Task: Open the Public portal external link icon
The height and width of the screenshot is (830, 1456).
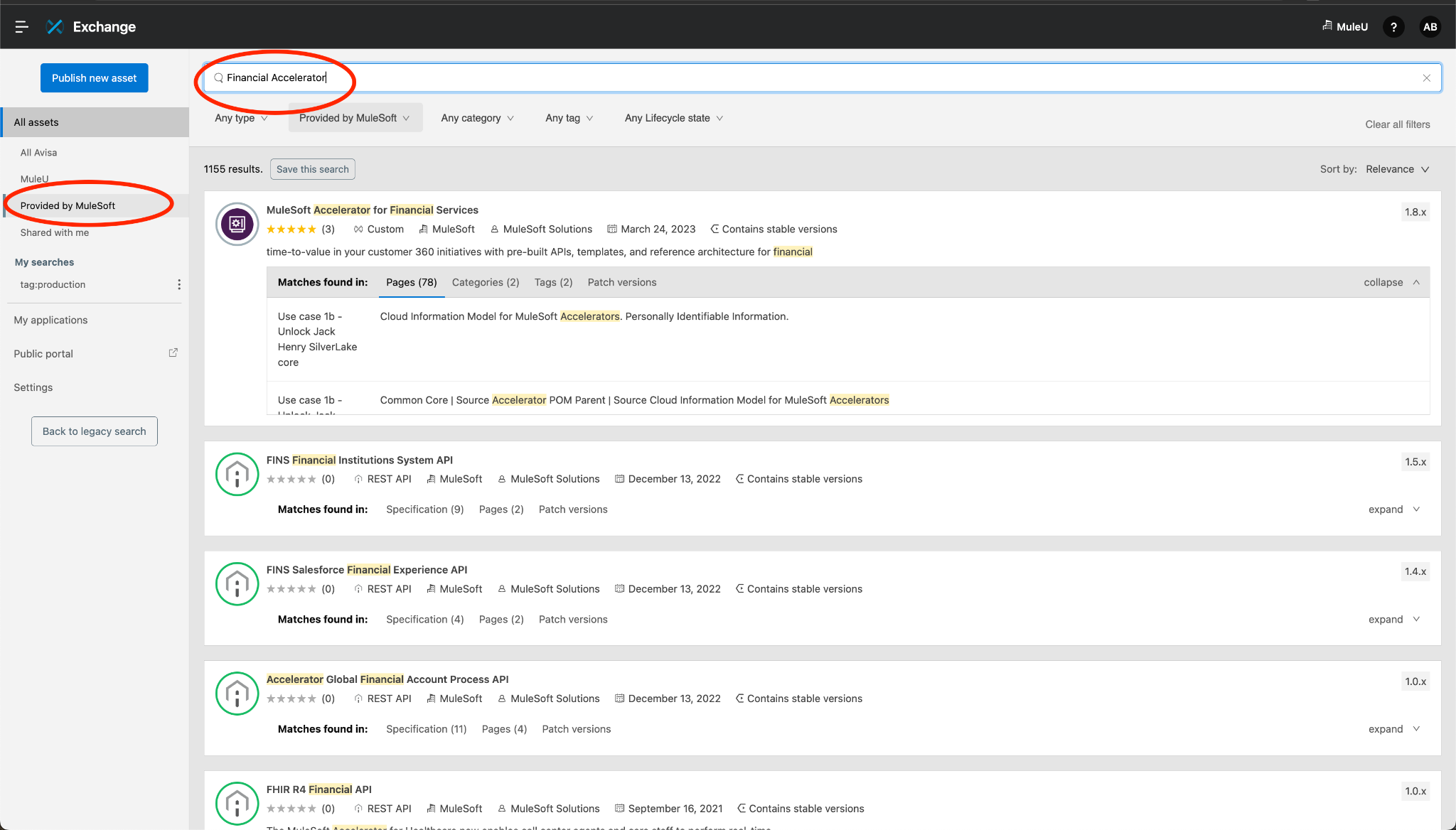Action: tap(173, 352)
